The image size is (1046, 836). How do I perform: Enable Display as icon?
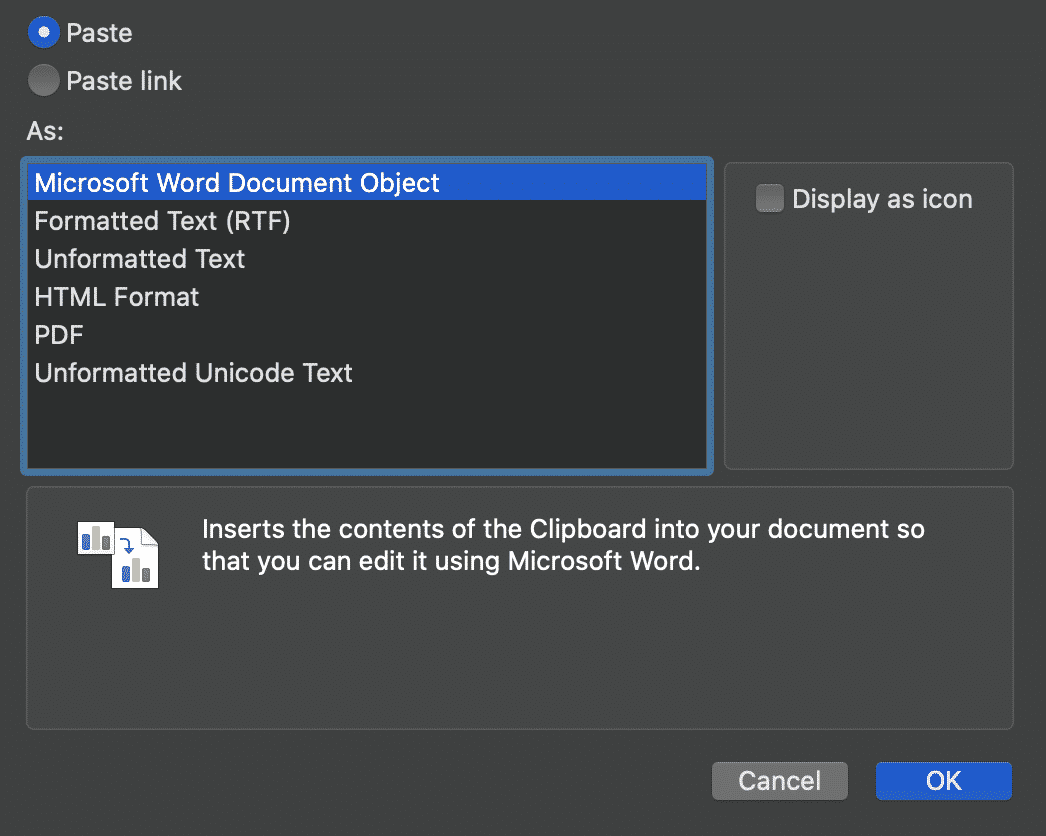769,199
